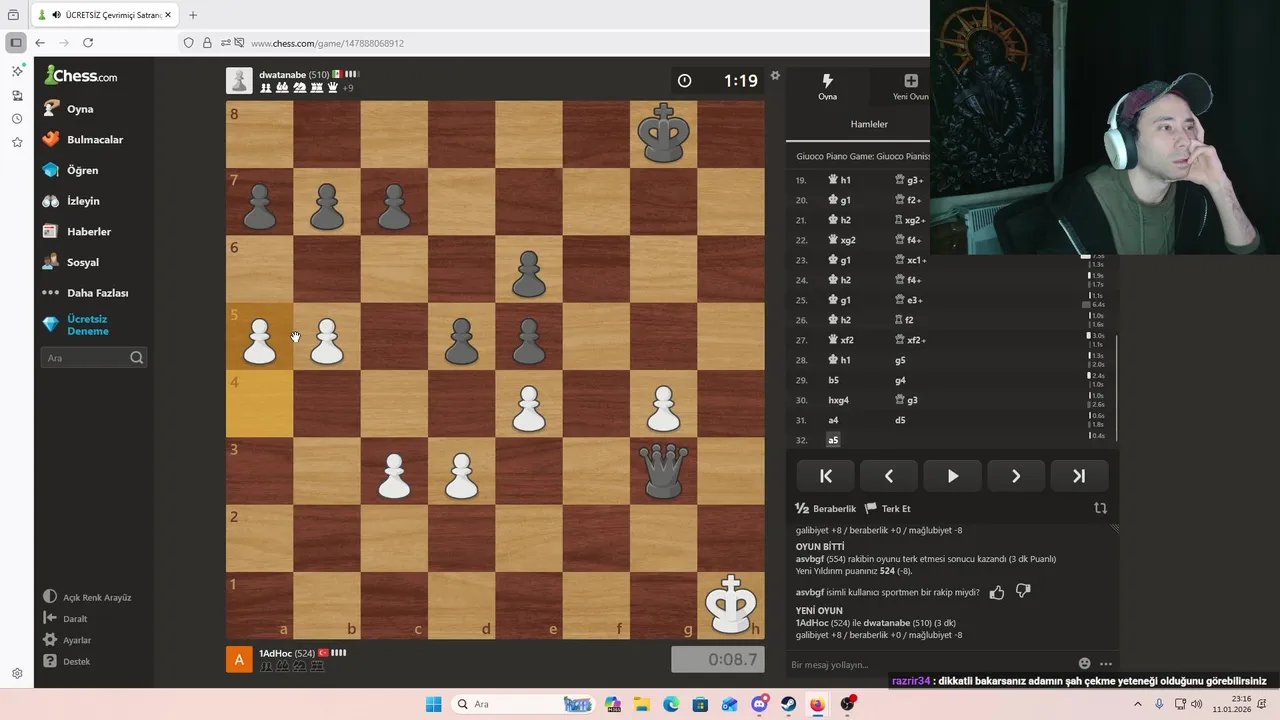The height and width of the screenshot is (720, 1280).
Task: Open OBS Studio from taskbar
Action: 847,704
